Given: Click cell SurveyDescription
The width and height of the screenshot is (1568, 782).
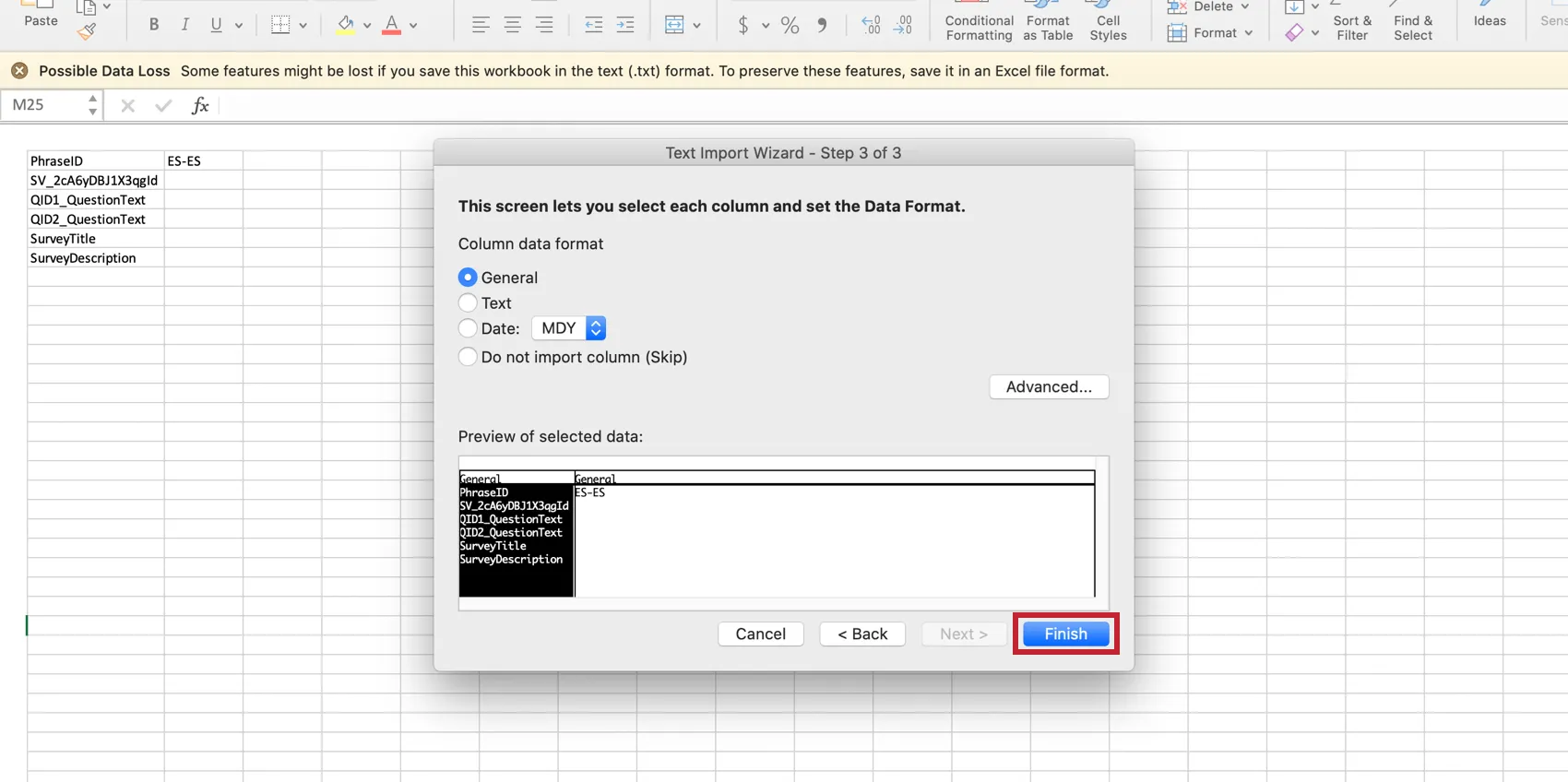Looking at the screenshot, I should tap(96, 257).
